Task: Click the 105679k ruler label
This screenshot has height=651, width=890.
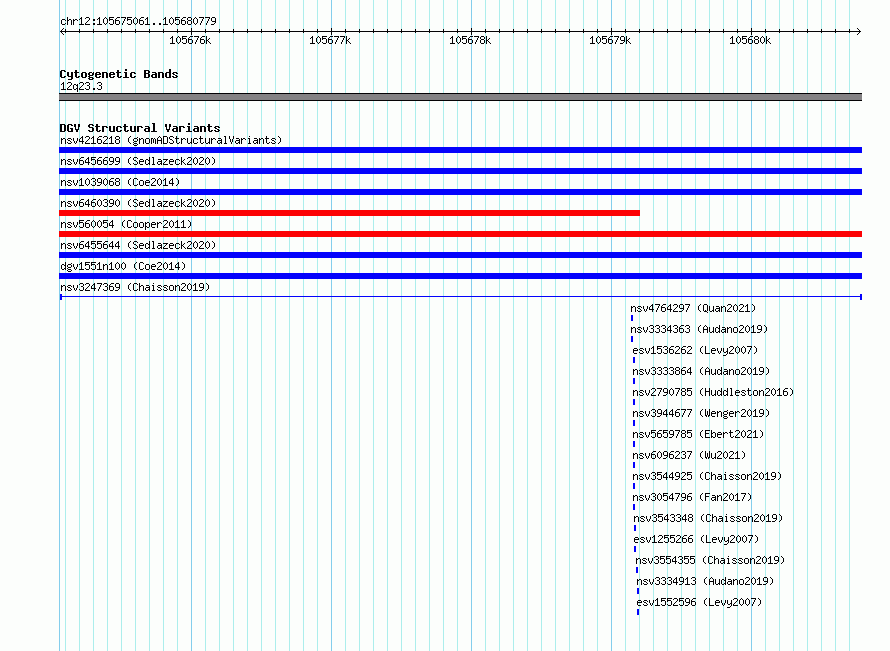Action: (610, 40)
